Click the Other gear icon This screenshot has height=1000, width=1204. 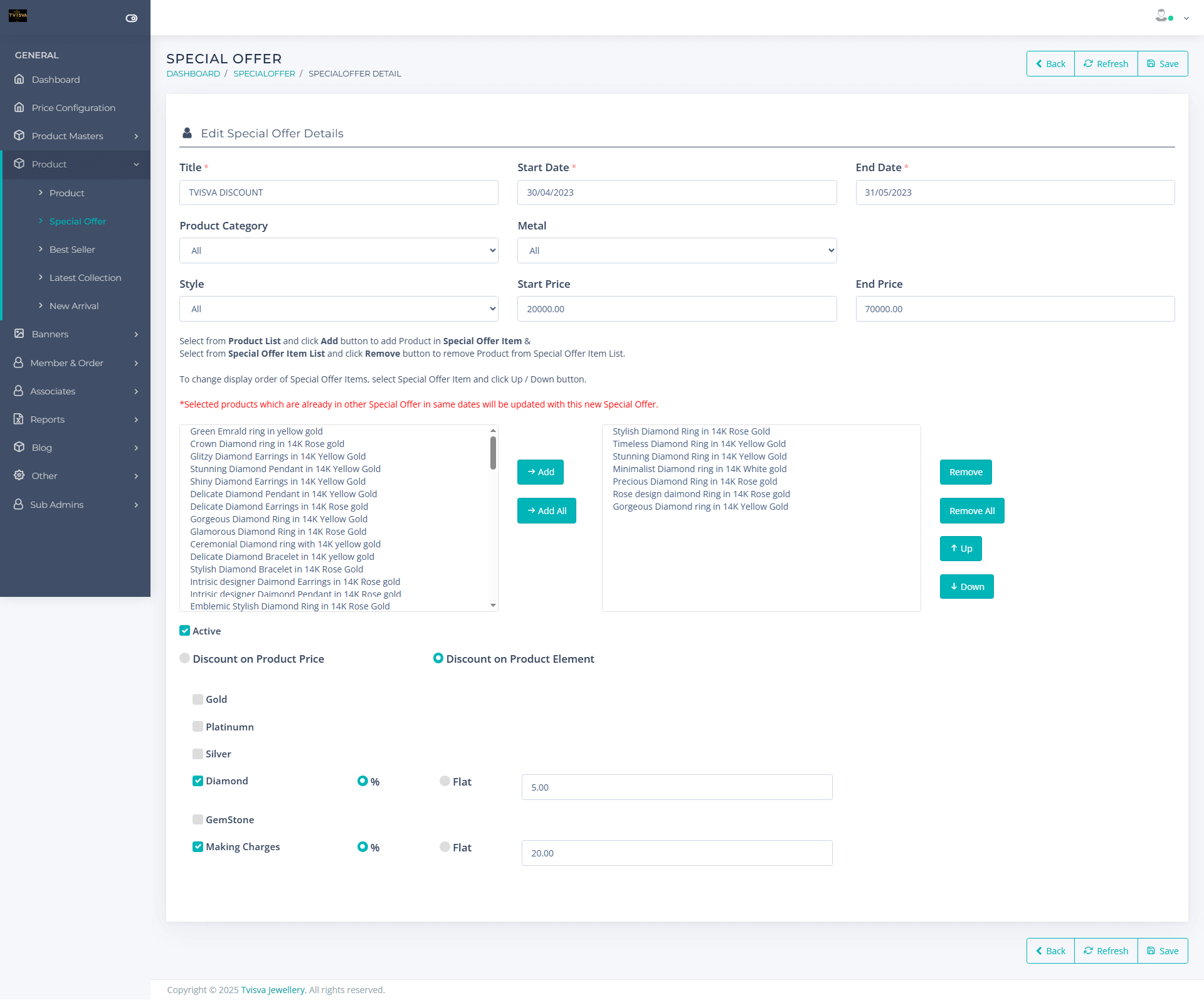click(19, 475)
